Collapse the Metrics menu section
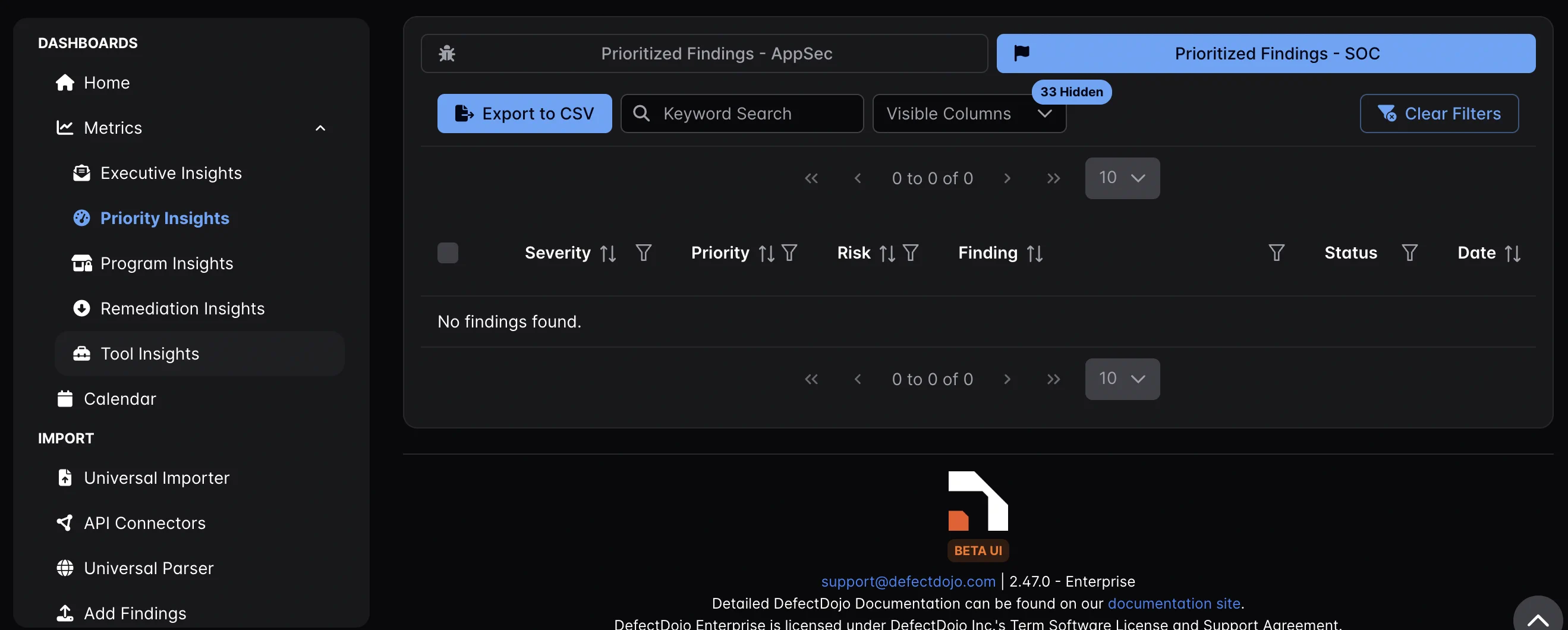 (320, 128)
